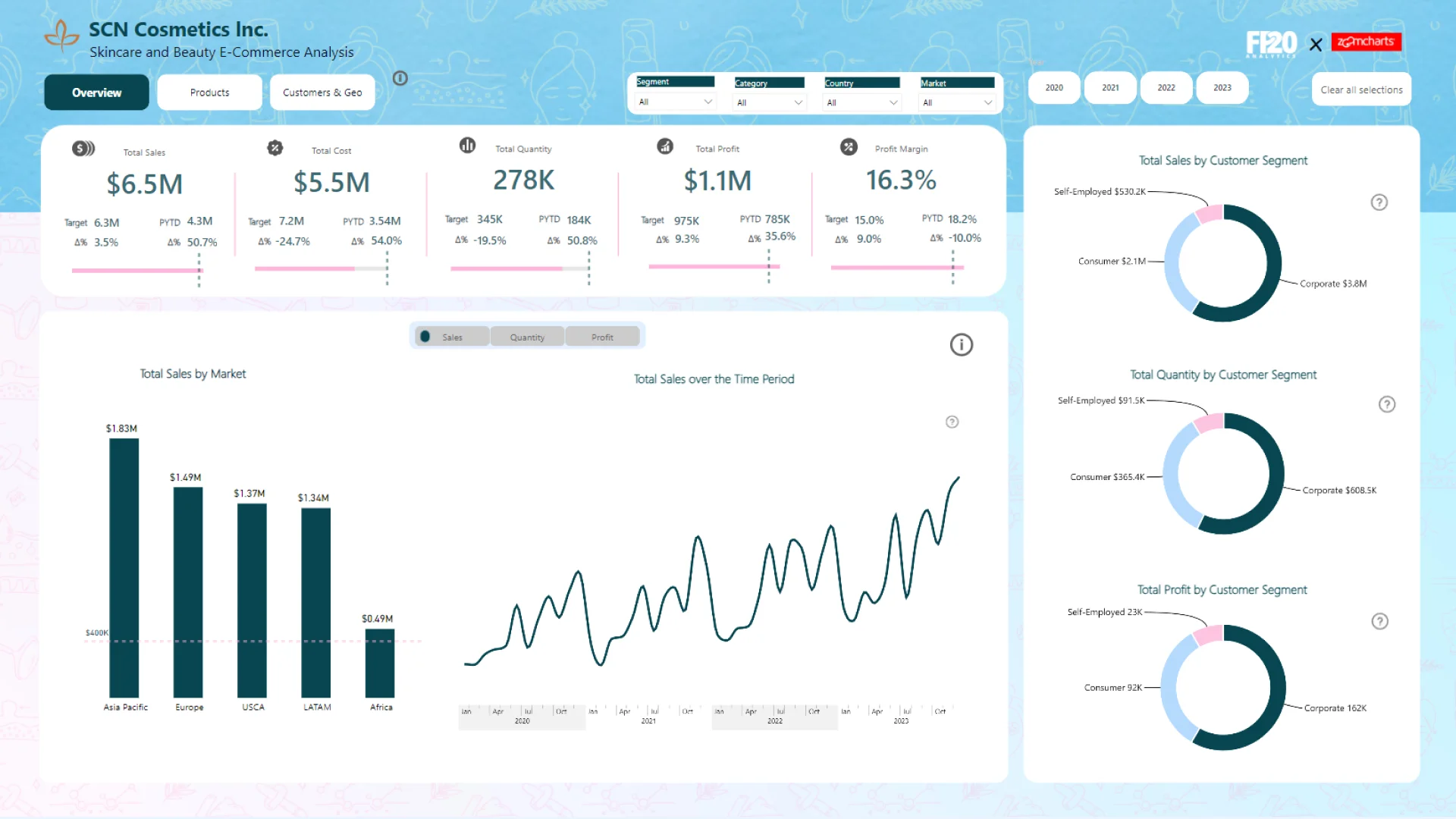This screenshot has width=1456, height=819.
Task: Switch to the Products tab
Action: 209,93
